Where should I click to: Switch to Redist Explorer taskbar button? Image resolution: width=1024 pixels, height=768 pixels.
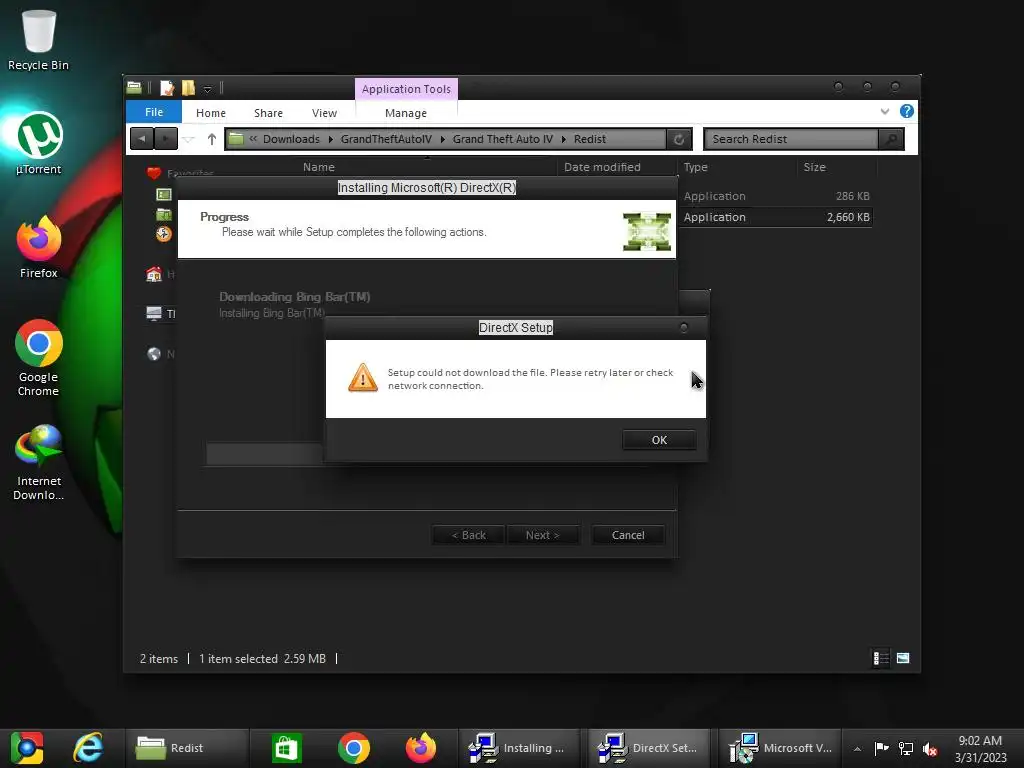(186, 748)
